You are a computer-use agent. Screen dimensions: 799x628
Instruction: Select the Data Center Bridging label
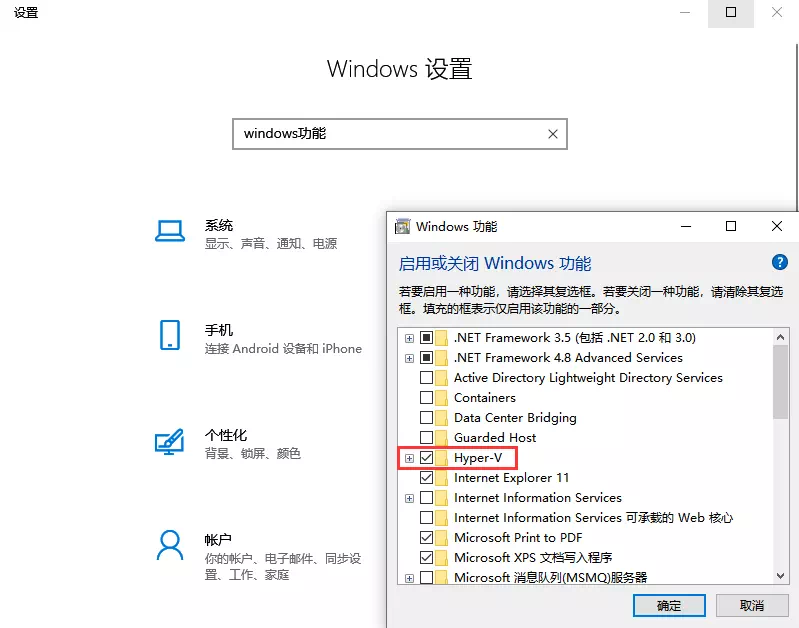pos(515,417)
